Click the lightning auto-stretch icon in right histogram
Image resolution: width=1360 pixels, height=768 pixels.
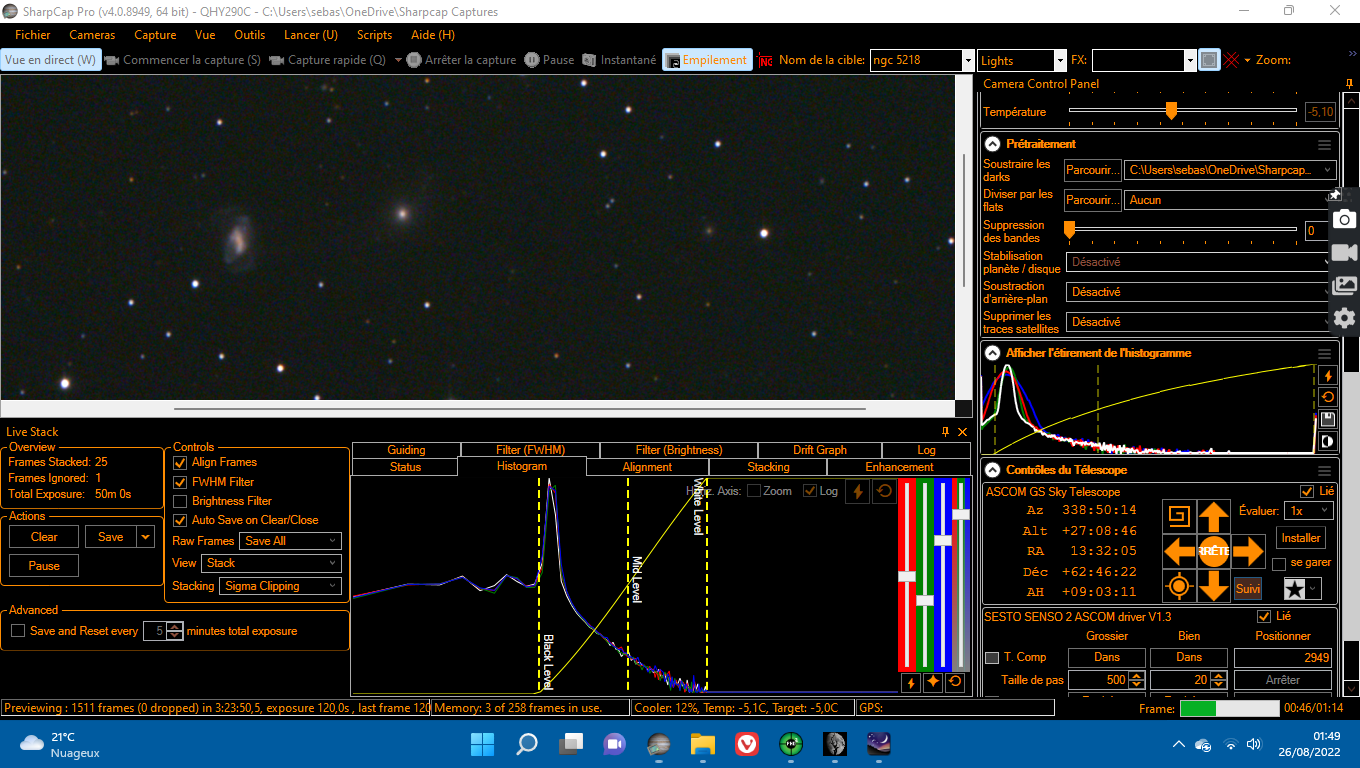point(1328,376)
